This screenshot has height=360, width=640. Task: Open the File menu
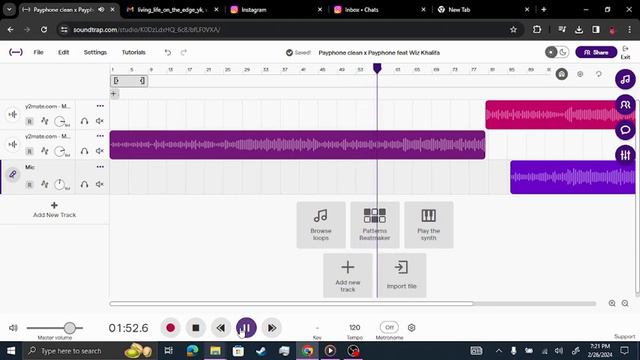pos(38,52)
